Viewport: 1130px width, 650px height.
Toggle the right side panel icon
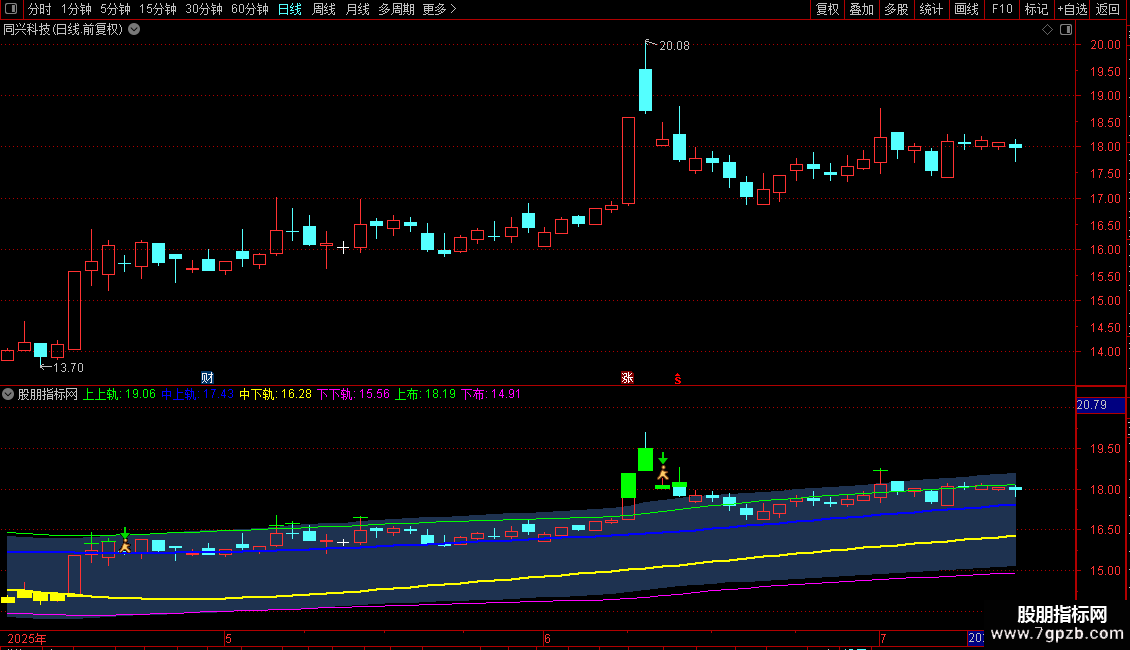(1066, 30)
